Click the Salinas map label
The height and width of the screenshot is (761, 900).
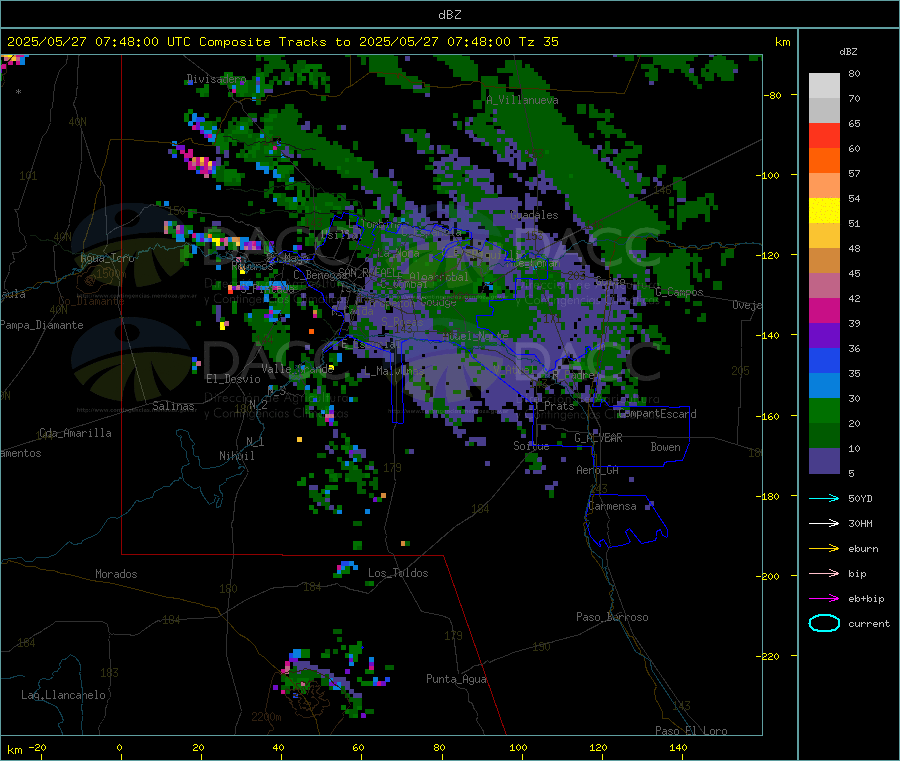pos(173,406)
